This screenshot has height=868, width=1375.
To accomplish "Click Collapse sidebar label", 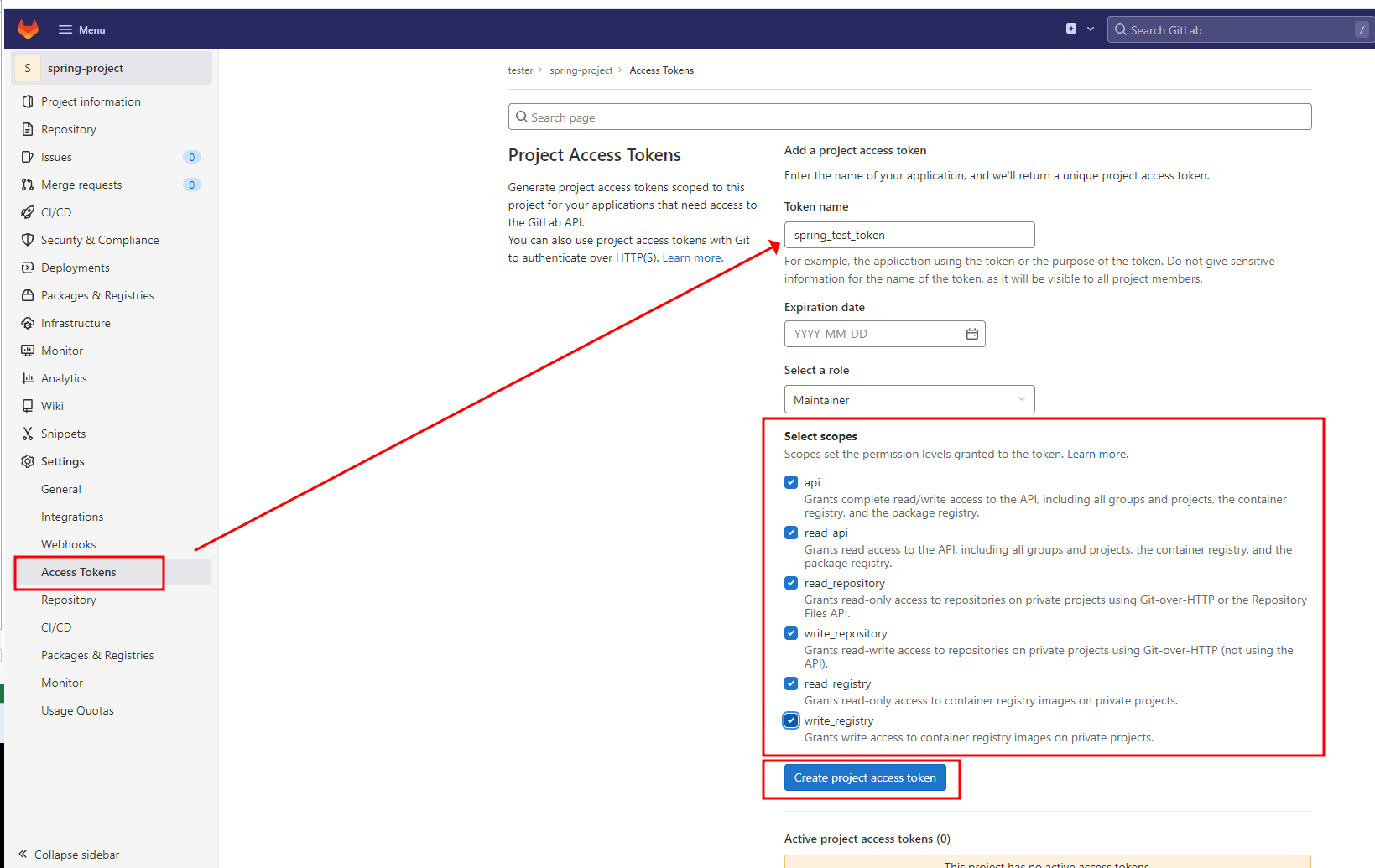I will tap(77, 855).
